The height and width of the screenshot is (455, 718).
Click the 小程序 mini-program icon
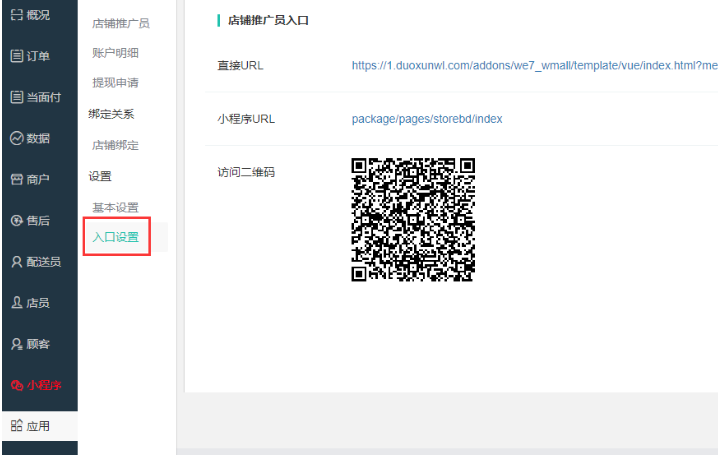coord(16,385)
